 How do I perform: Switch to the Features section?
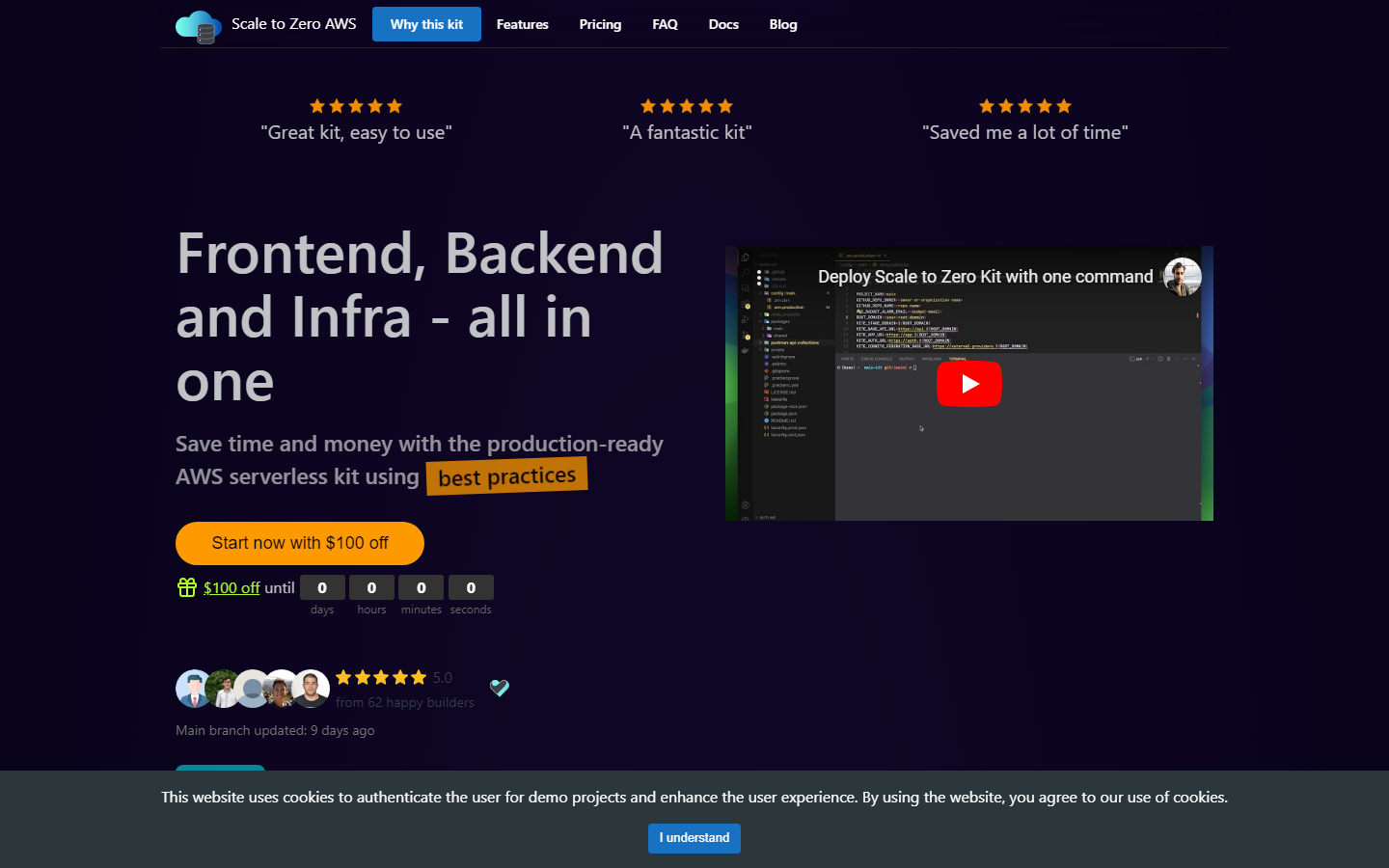(522, 24)
